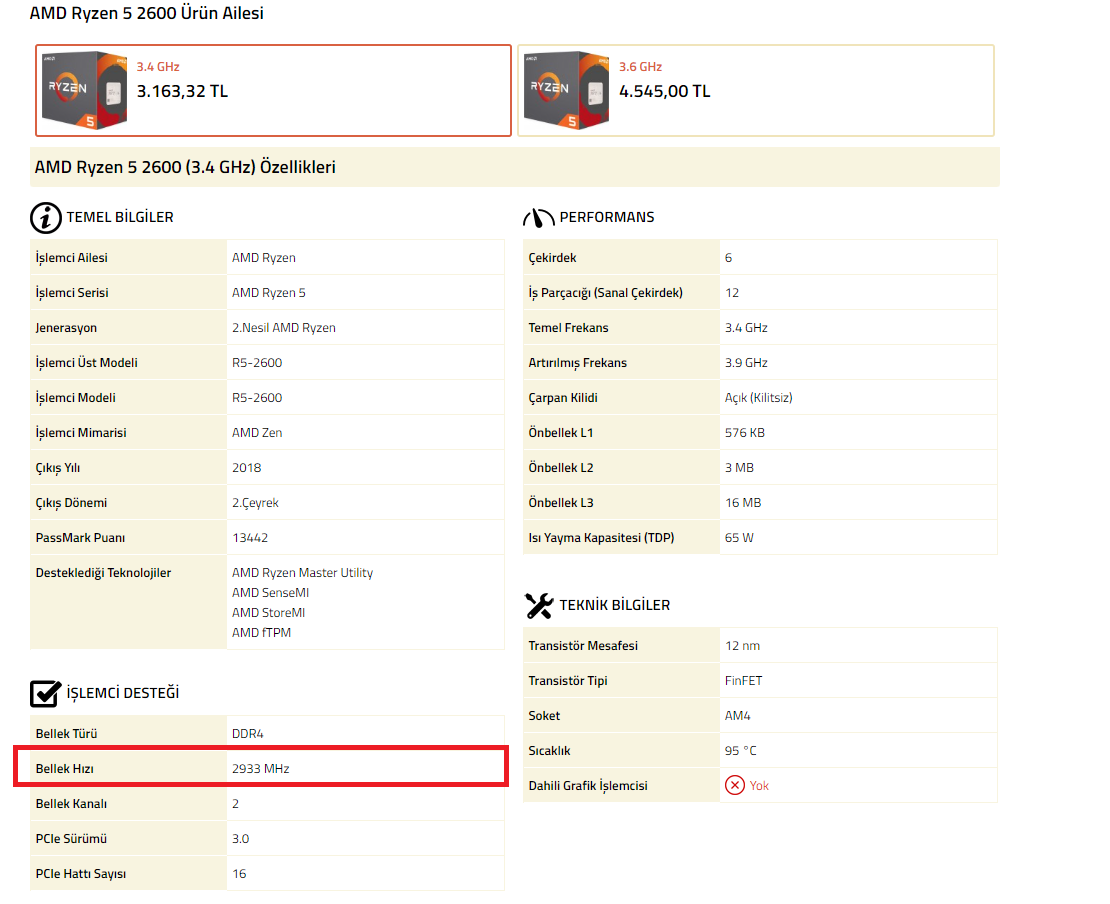Click the İş Parçacığı value 12
Image resolution: width=1110 pixels, height=904 pixels.
[732, 292]
